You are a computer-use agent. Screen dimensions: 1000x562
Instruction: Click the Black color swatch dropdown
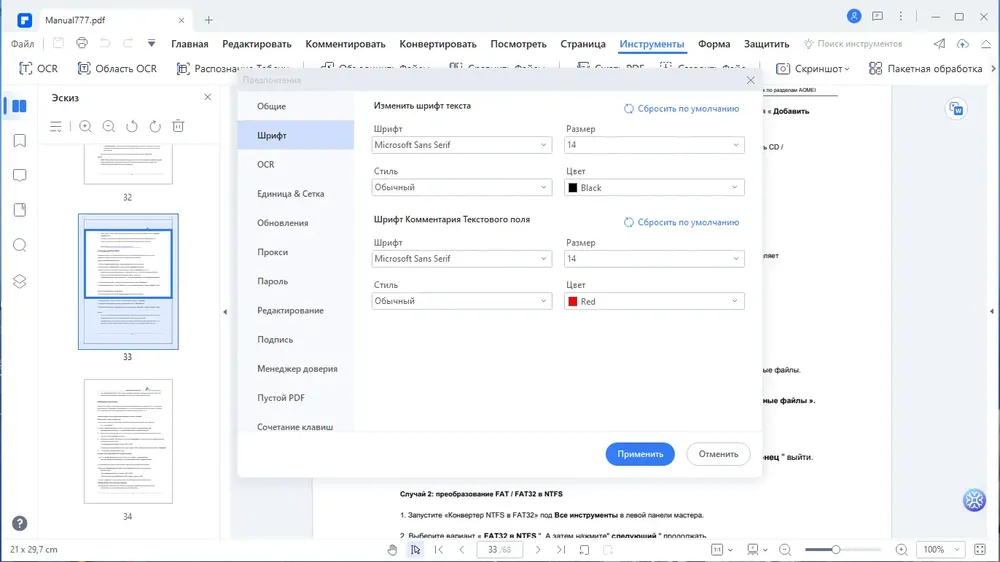(654, 188)
